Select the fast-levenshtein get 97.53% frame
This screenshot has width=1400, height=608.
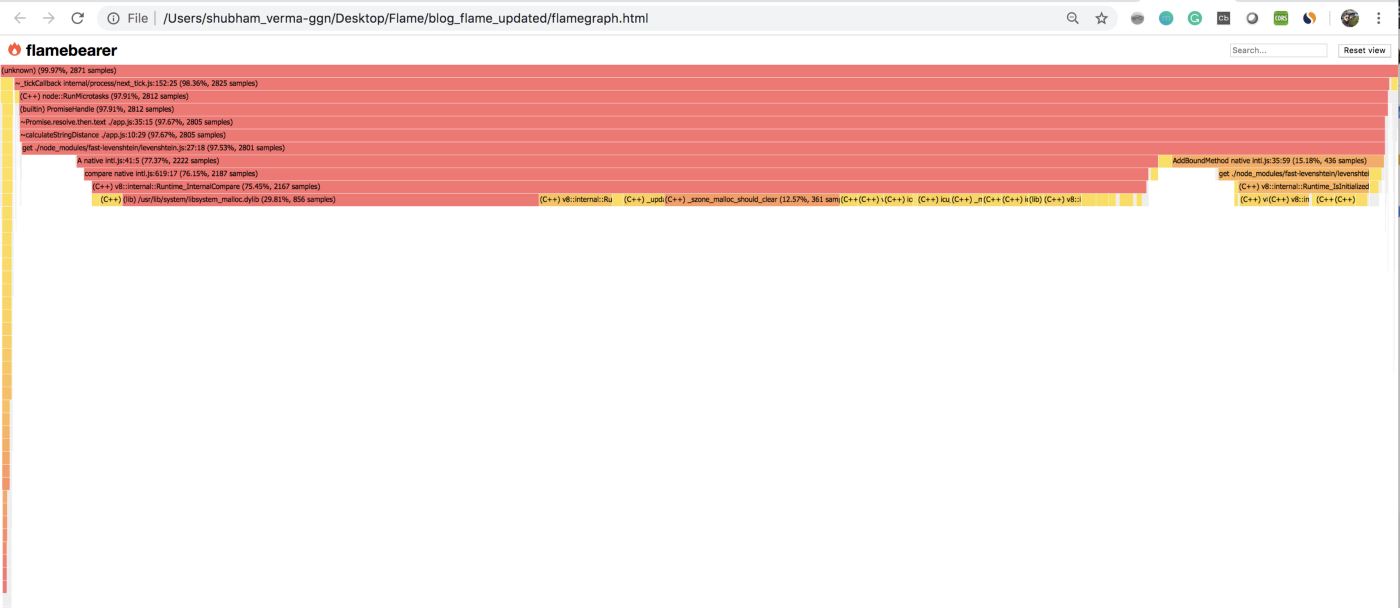click(x=703, y=148)
